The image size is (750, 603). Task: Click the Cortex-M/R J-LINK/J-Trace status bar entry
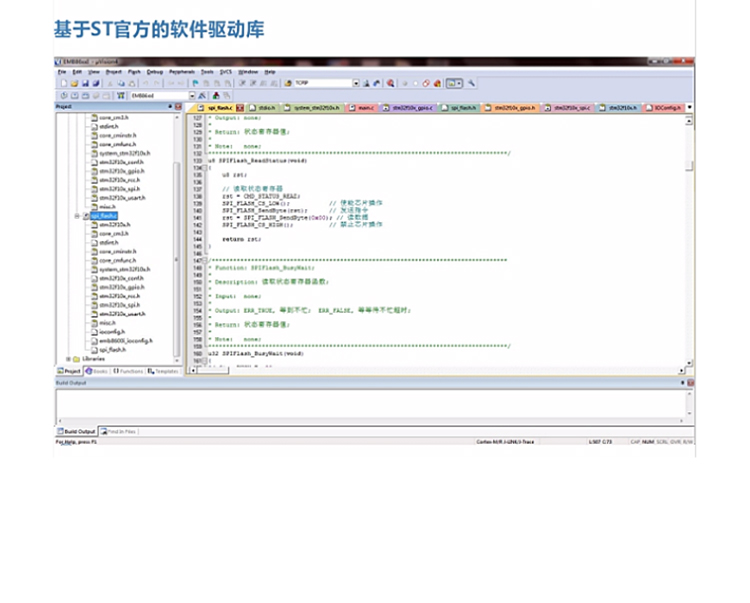505,442
